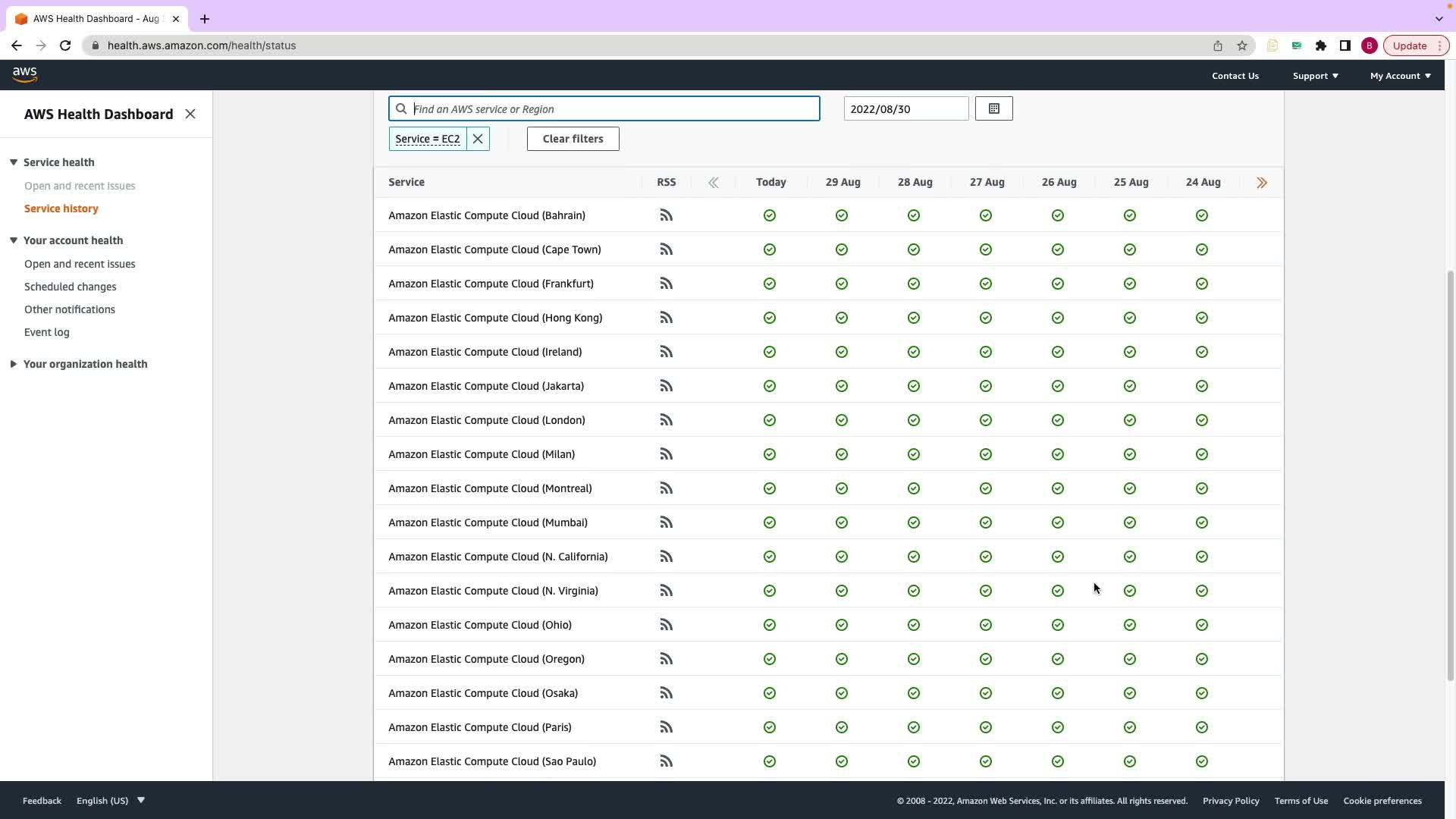Open RSS feed for EC2 Frankfurt
This screenshot has width=1456, height=819.
(x=666, y=284)
